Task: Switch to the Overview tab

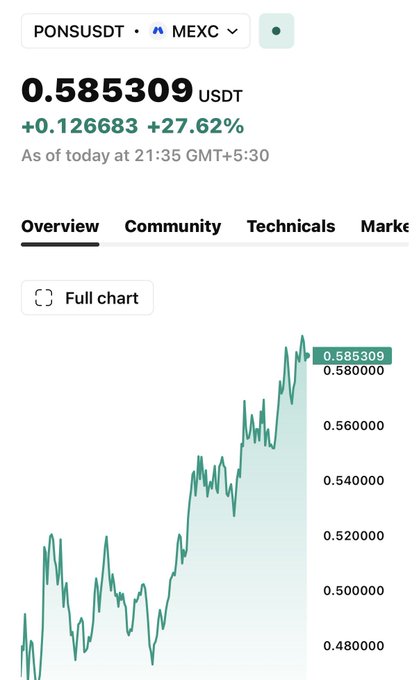Action: coord(60,226)
